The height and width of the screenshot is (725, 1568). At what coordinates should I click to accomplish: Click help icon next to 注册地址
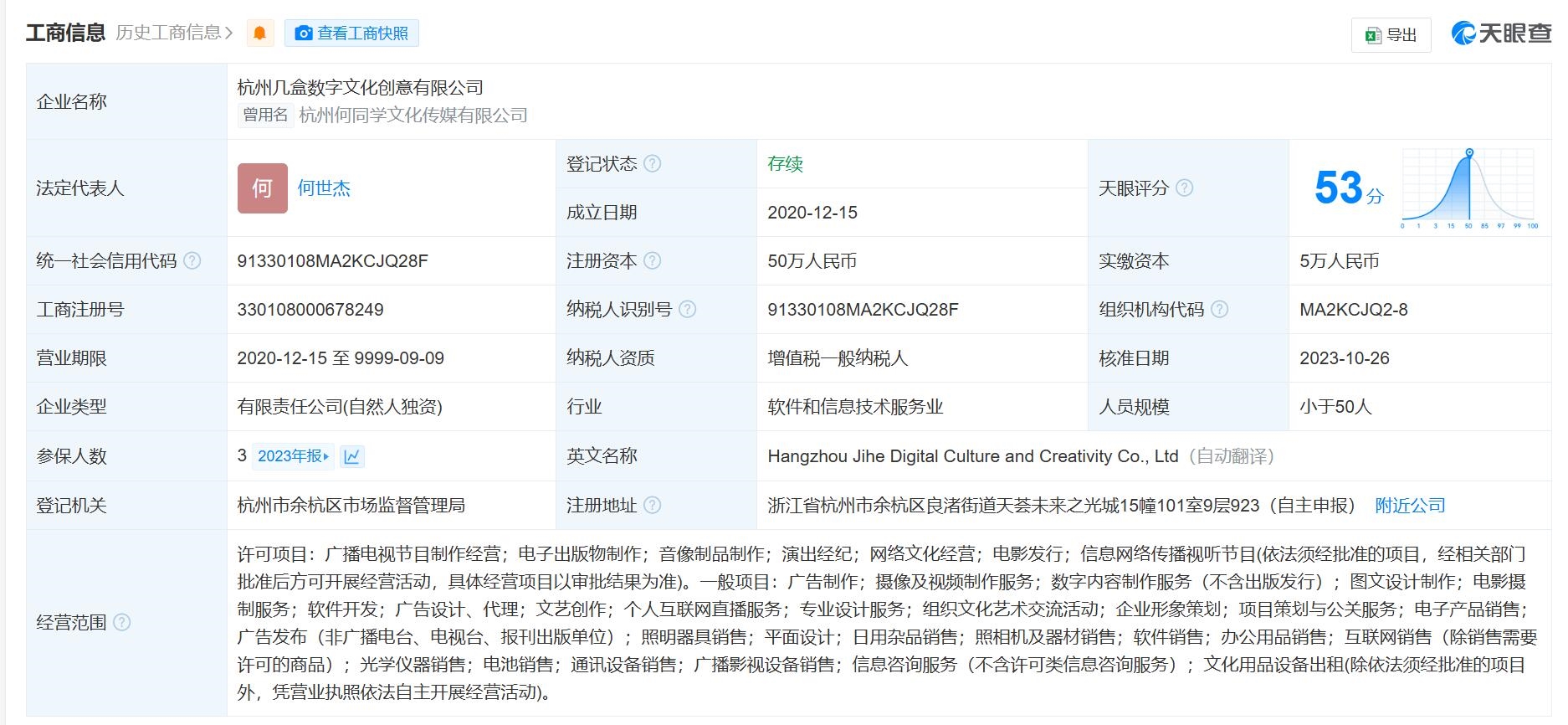[x=653, y=506]
